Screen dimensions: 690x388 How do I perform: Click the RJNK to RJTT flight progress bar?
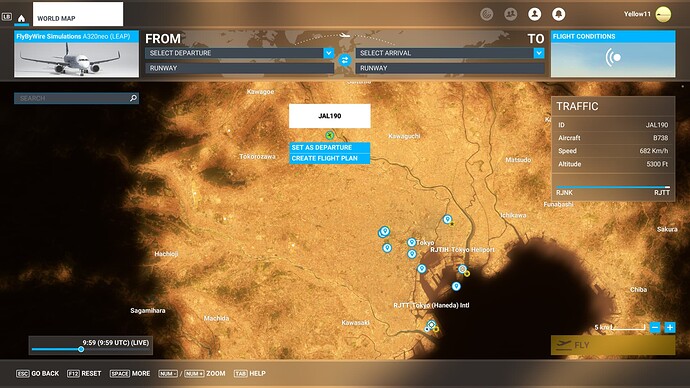tap(613, 187)
